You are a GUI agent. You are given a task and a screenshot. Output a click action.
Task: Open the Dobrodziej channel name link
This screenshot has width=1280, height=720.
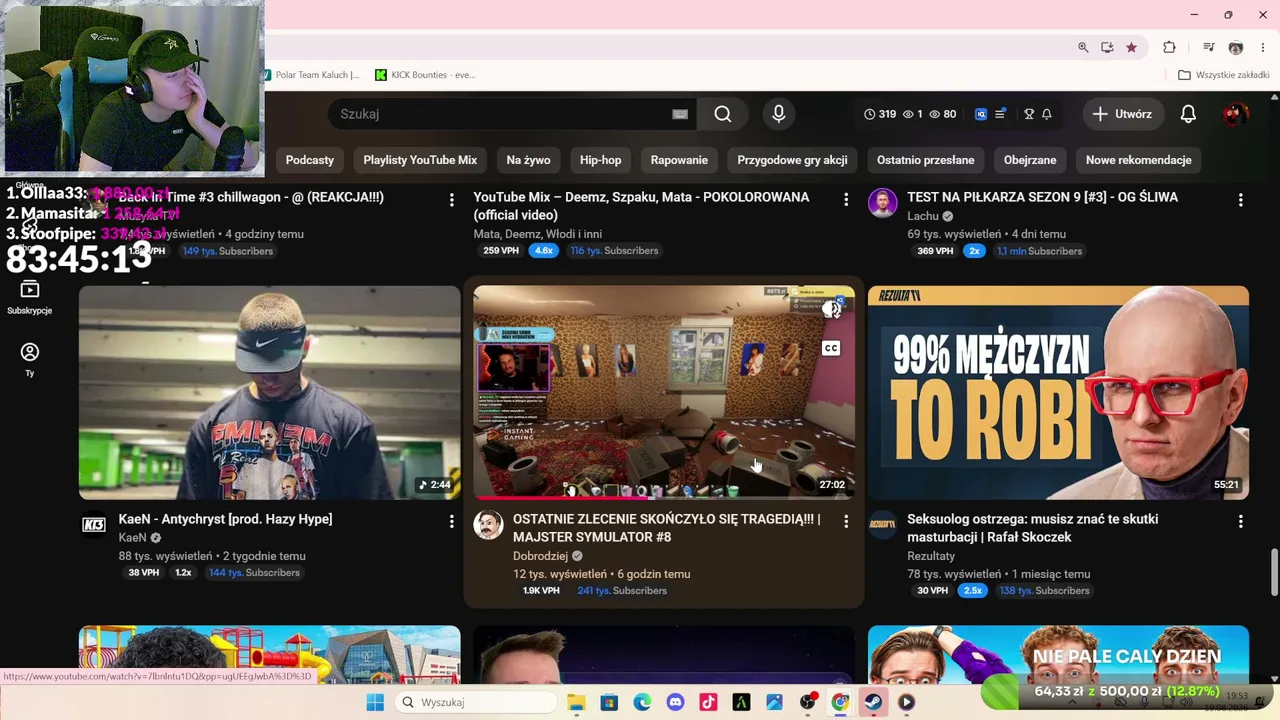540,556
